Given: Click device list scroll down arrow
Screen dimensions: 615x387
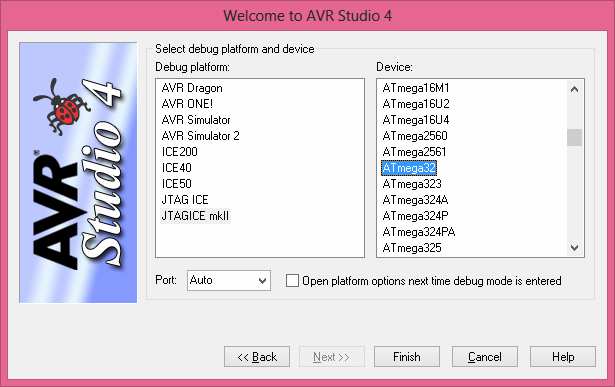Looking at the screenshot, I should (x=575, y=247).
